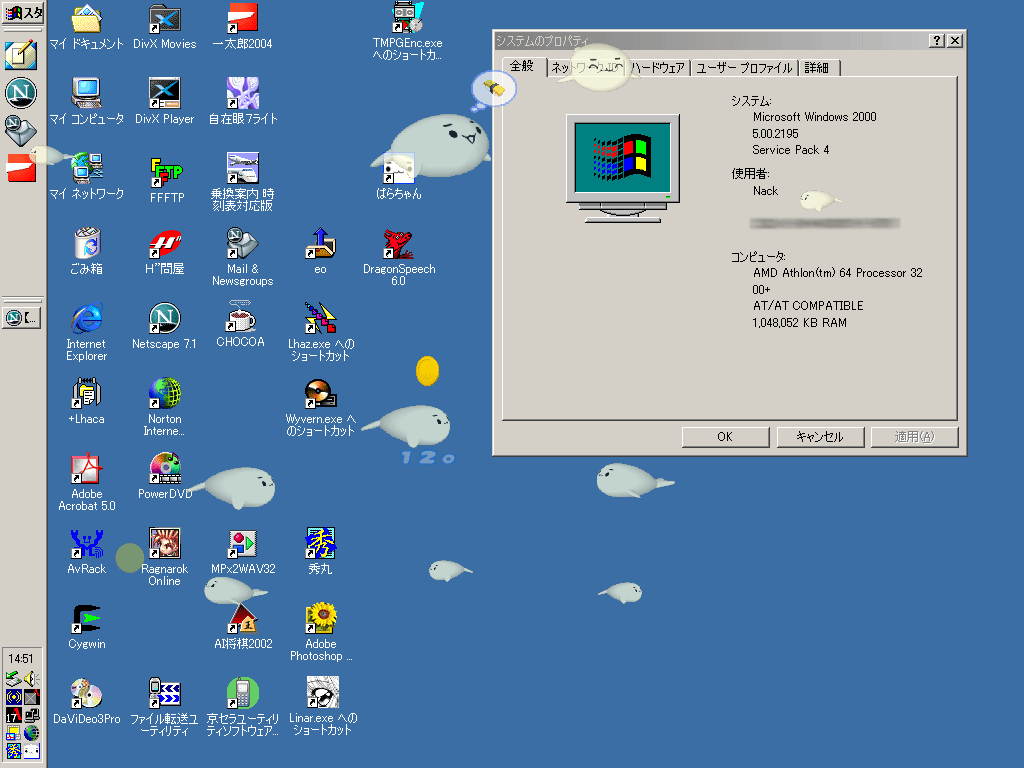Click the ファイル転送ユーティリティ desktop icon
This screenshot has width=1024, height=768.
(x=165, y=707)
